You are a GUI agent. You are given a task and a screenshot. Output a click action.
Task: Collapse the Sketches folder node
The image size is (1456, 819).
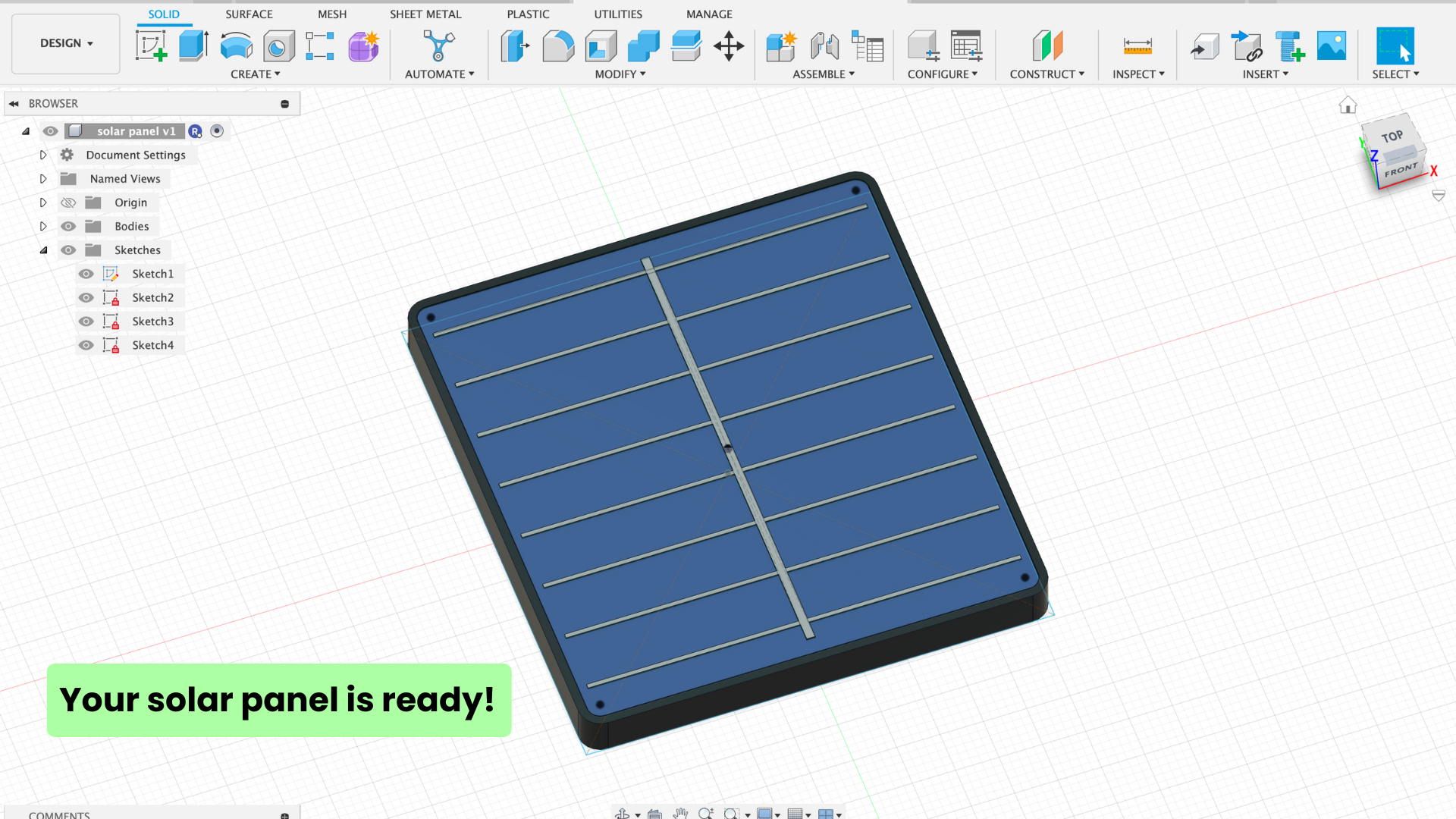point(43,249)
